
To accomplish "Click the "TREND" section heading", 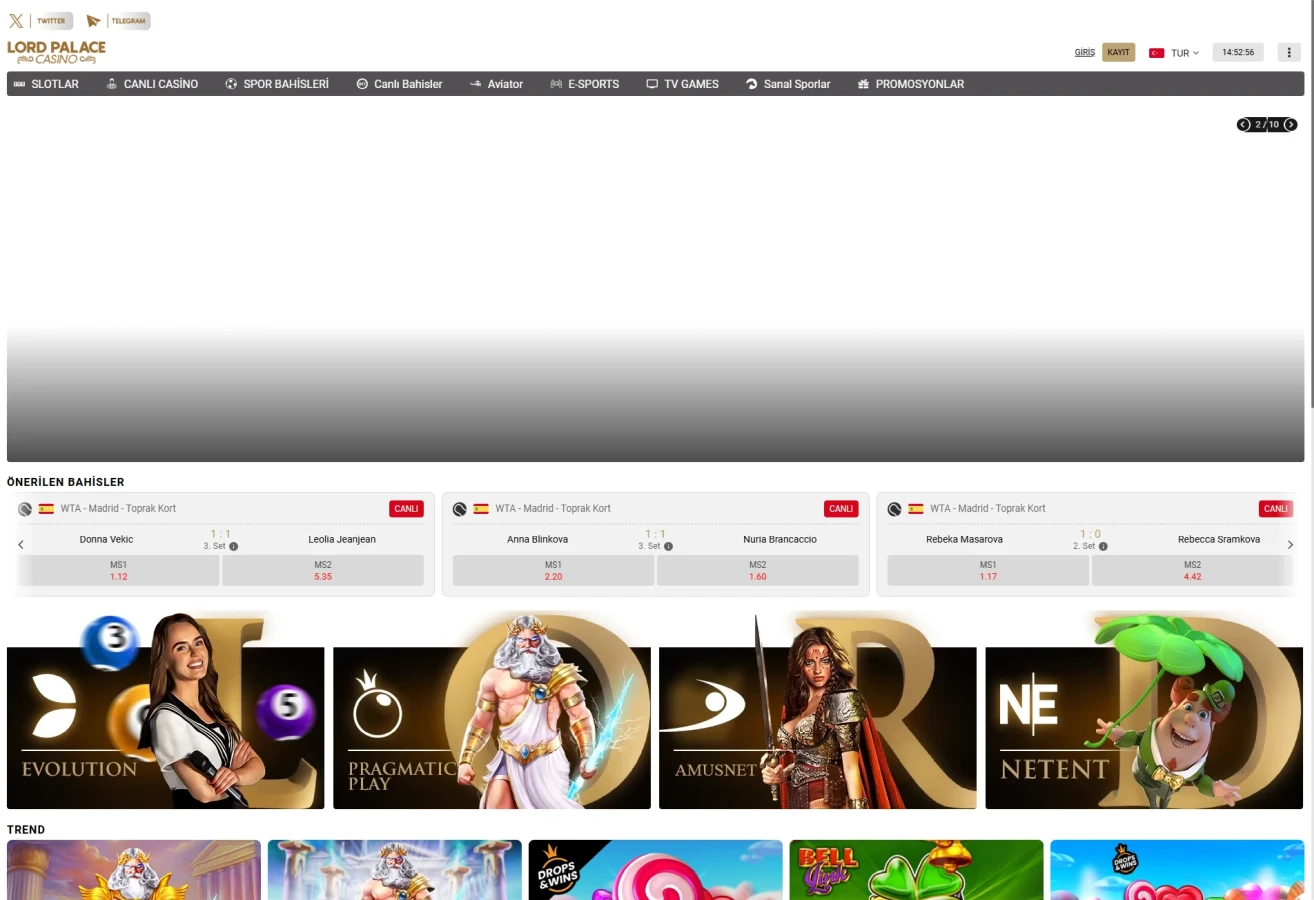I will [26, 830].
